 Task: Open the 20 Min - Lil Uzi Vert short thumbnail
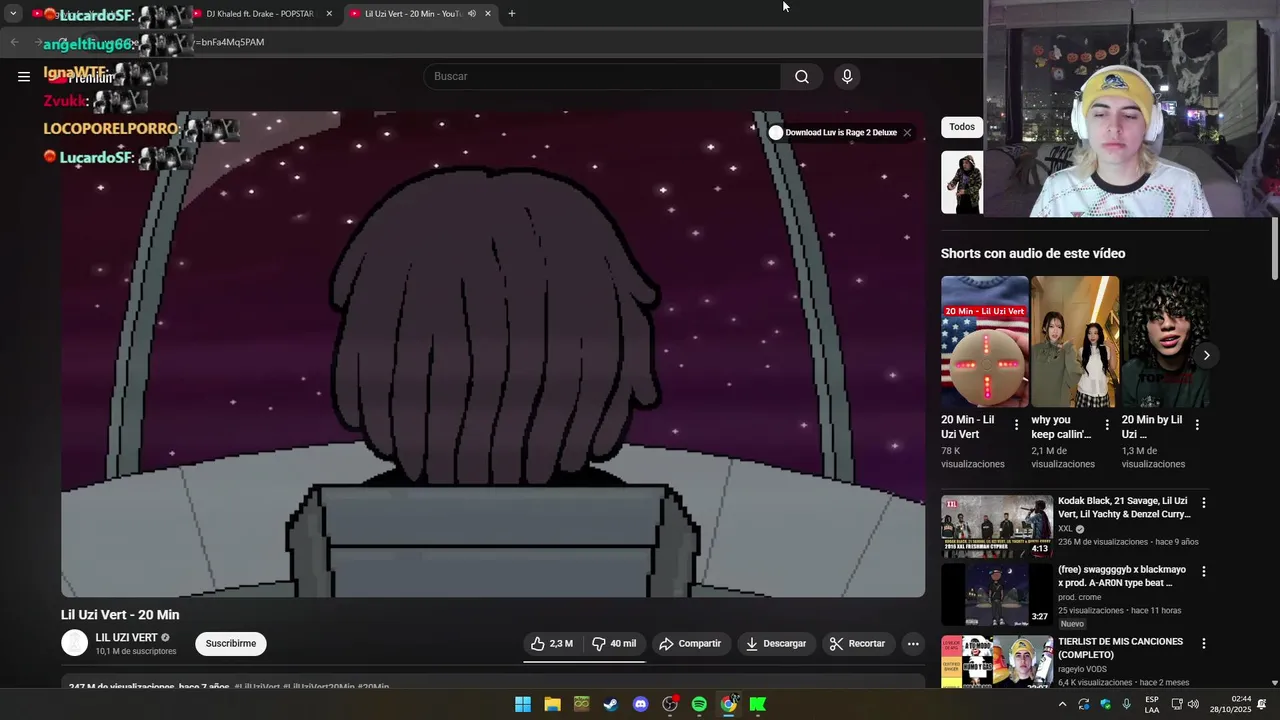(x=985, y=341)
